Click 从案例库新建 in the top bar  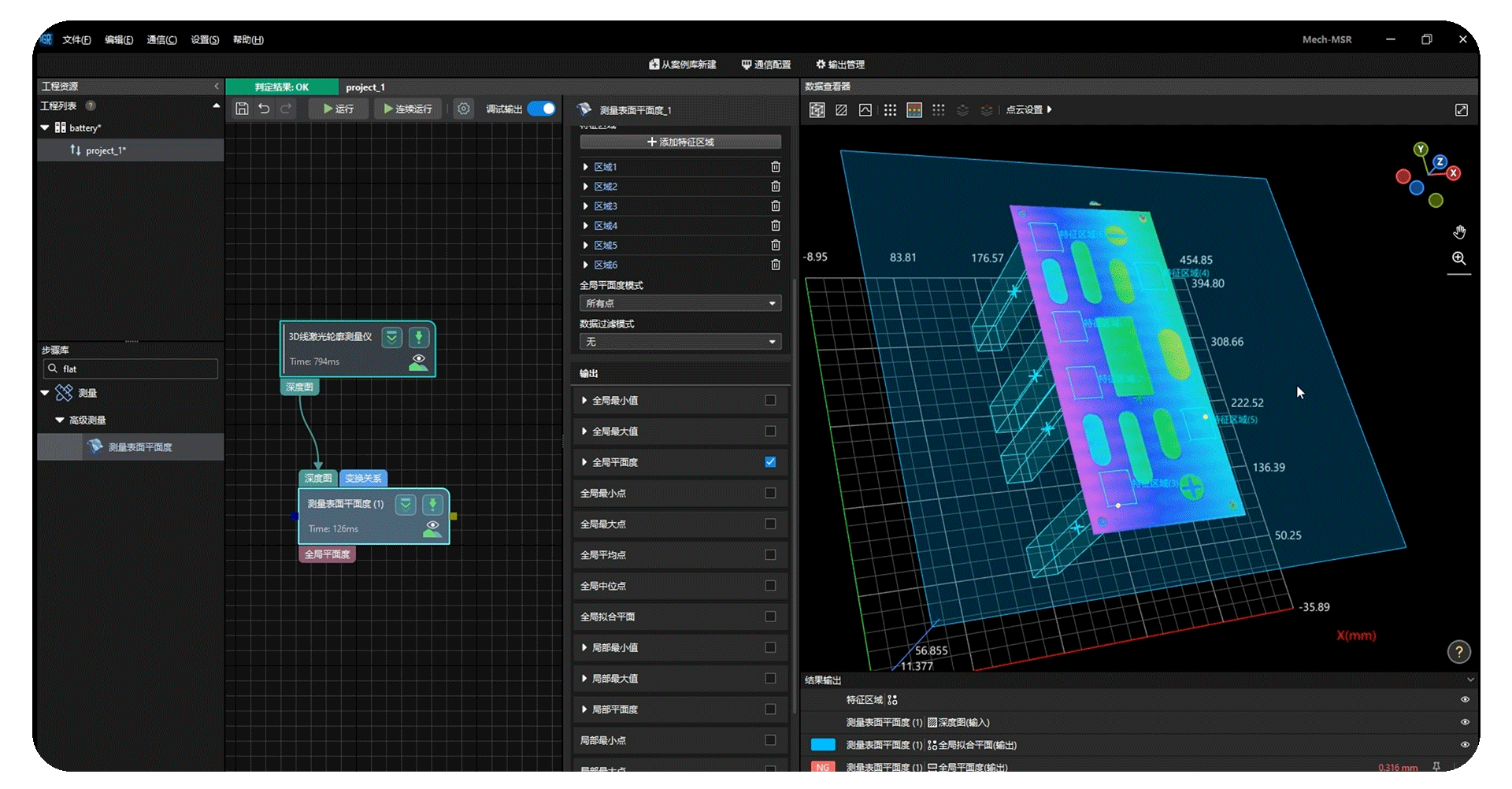tap(682, 65)
